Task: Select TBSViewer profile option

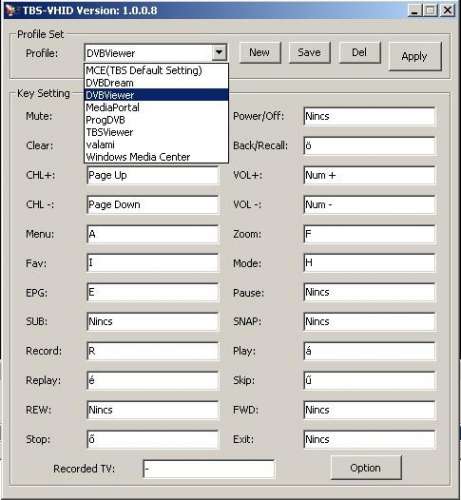Action: click(x=156, y=132)
